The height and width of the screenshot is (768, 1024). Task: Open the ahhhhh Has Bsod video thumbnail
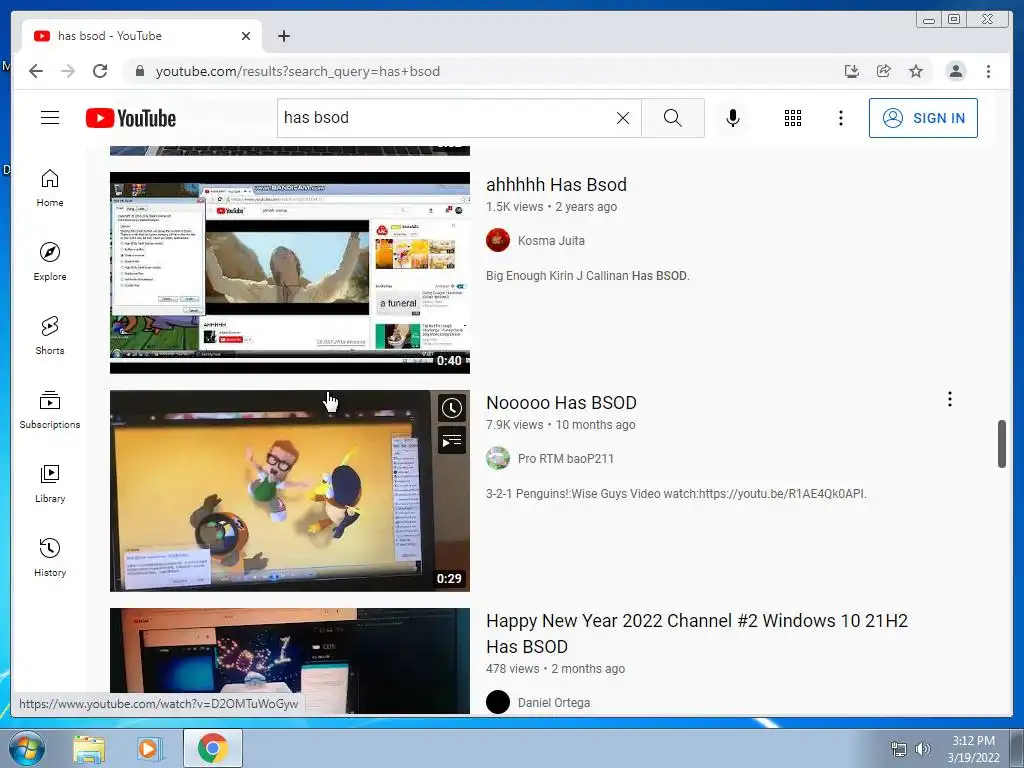289,273
